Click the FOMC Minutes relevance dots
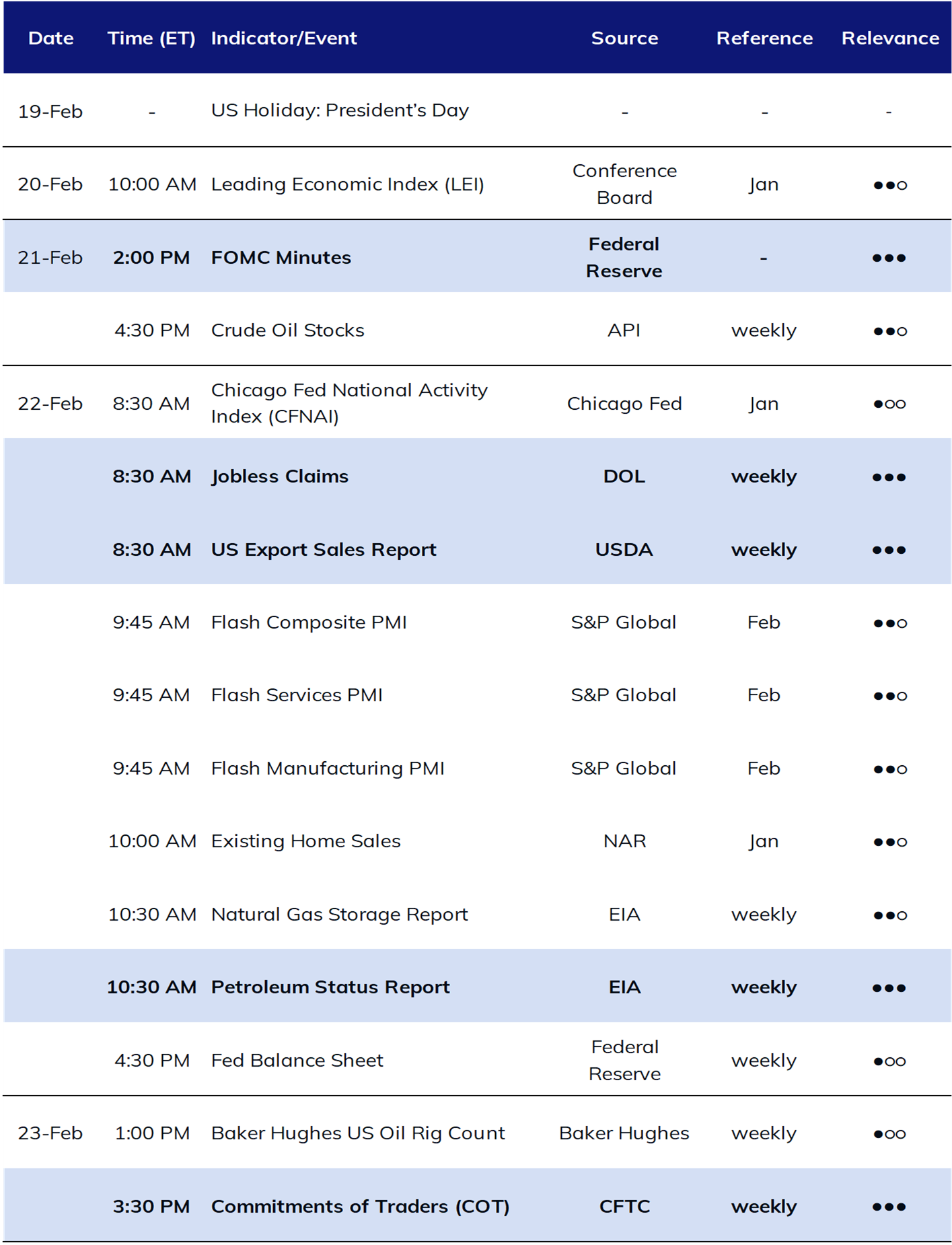Viewport: 952px width, 1245px height. [889, 258]
